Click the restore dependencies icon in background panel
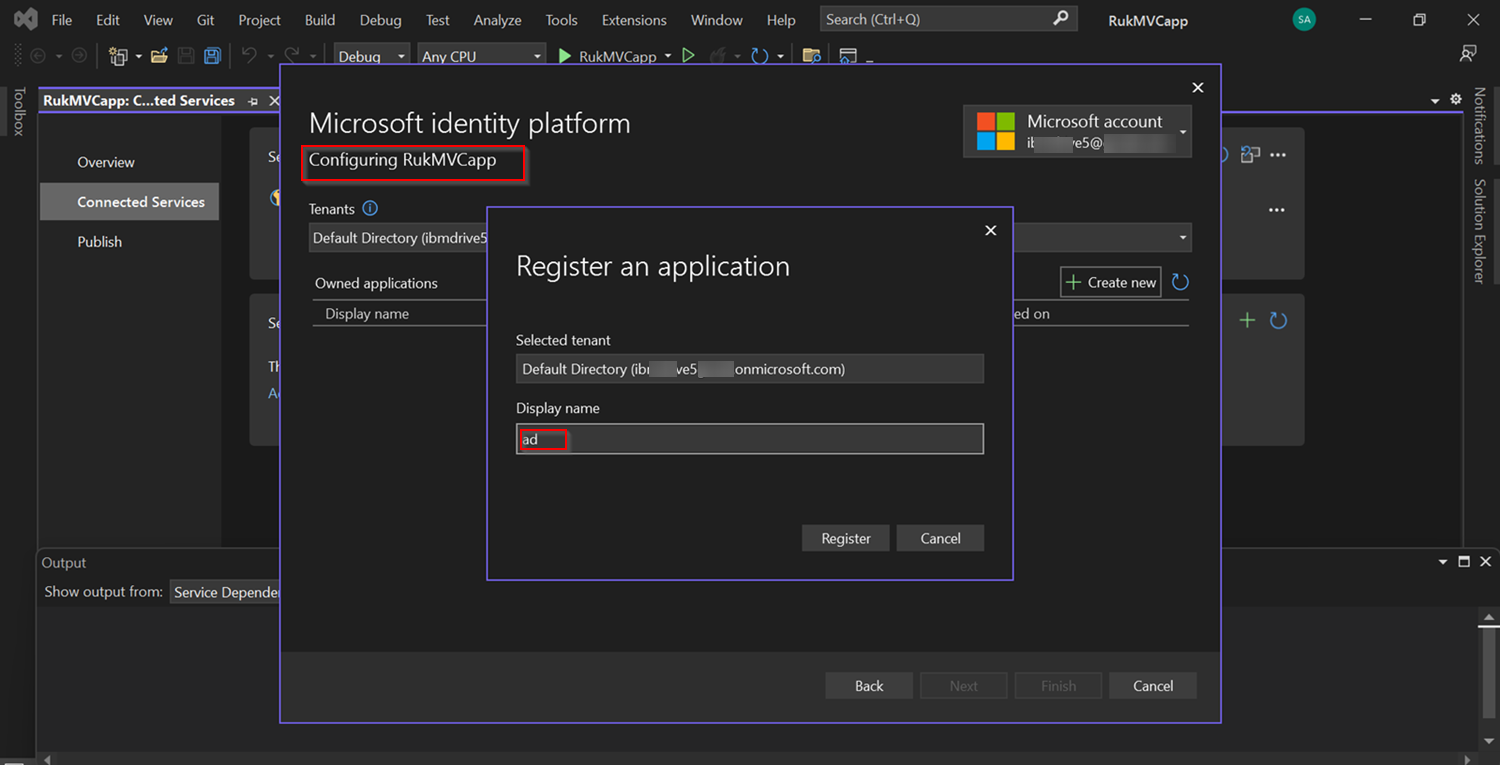The height and width of the screenshot is (765, 1500). [x=1250, y=155]
